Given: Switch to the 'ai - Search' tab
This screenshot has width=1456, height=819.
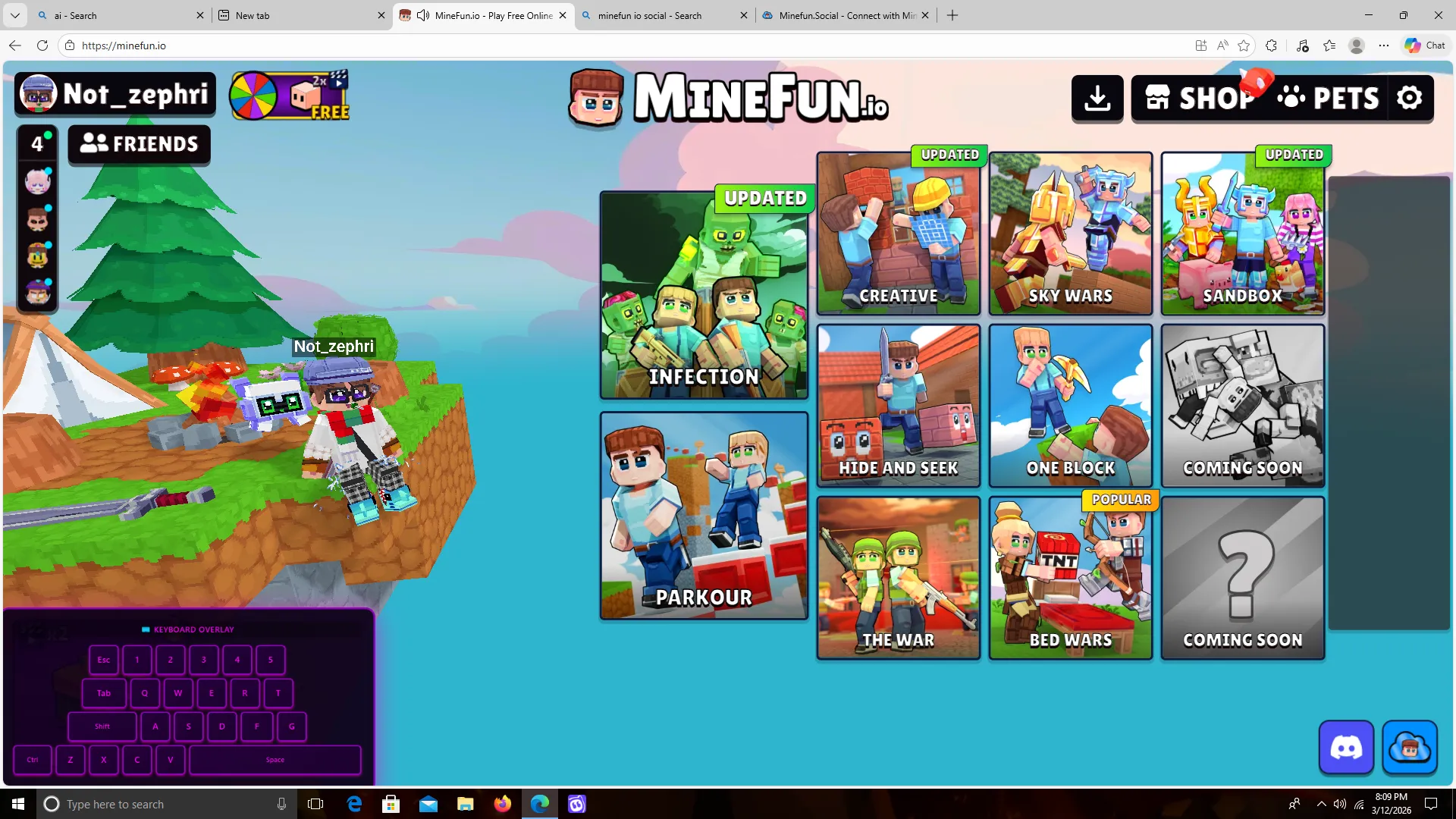Looking at the screenshot, I should click(x=121, y=15).
